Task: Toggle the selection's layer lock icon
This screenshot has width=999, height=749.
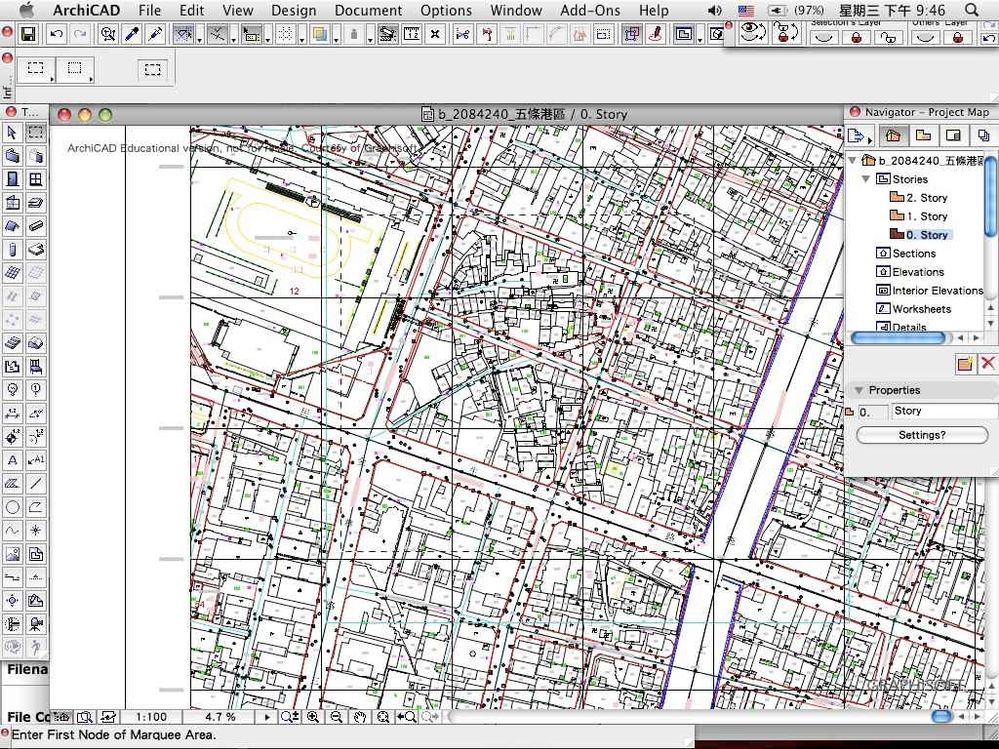Action: click(856, 38)
